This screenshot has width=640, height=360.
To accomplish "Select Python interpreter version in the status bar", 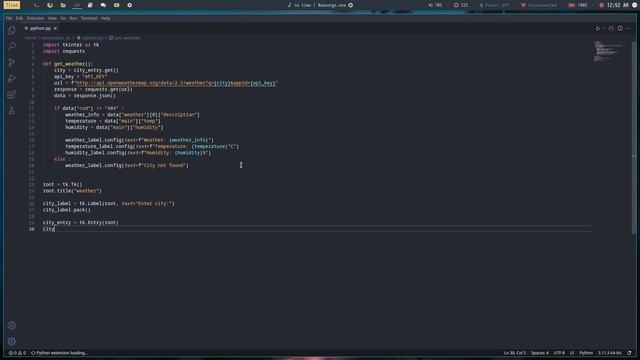I will click(610, 353).
